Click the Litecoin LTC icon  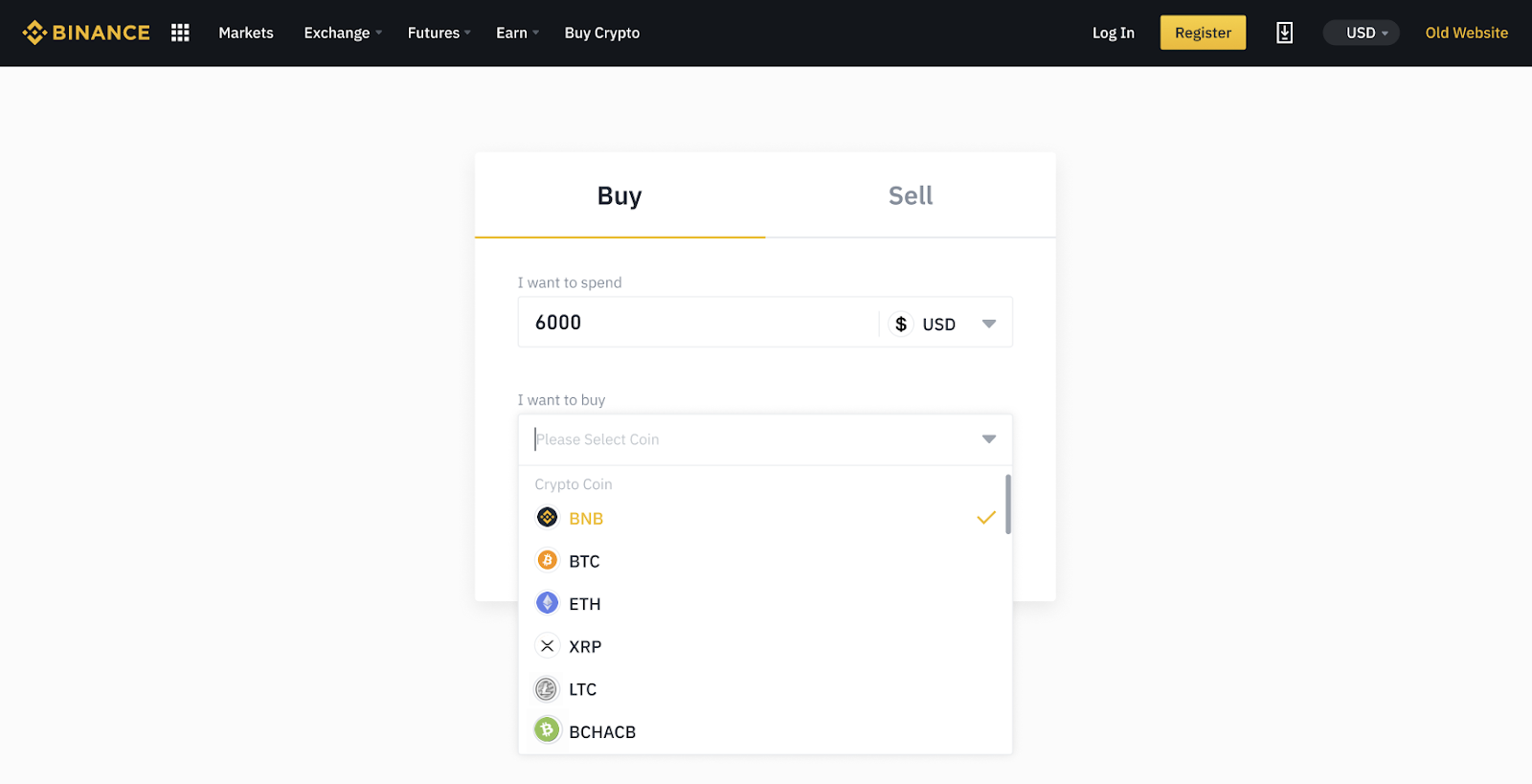click(547, 689)
